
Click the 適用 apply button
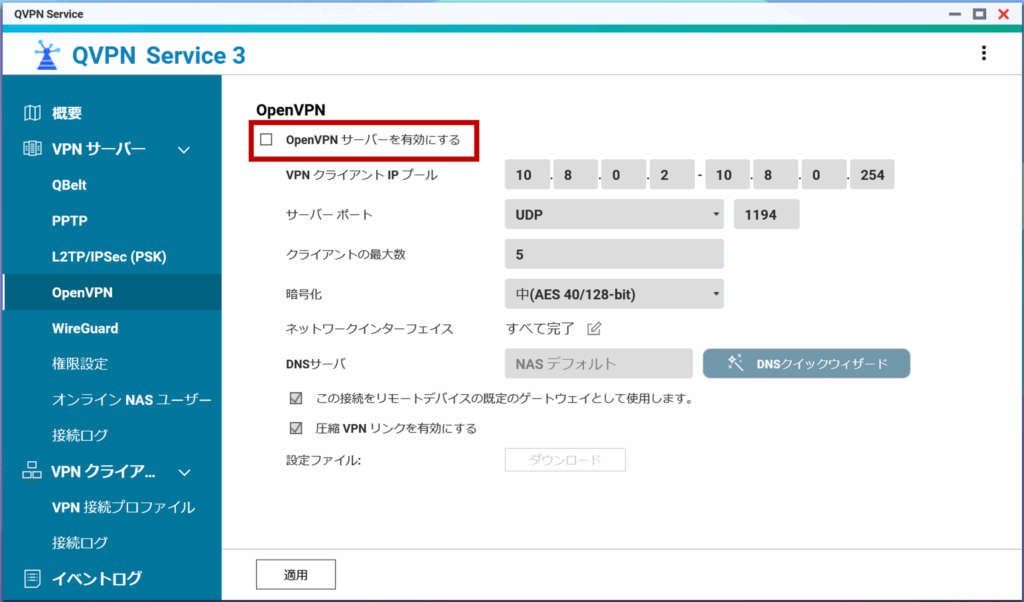click(x=295, y=575)
